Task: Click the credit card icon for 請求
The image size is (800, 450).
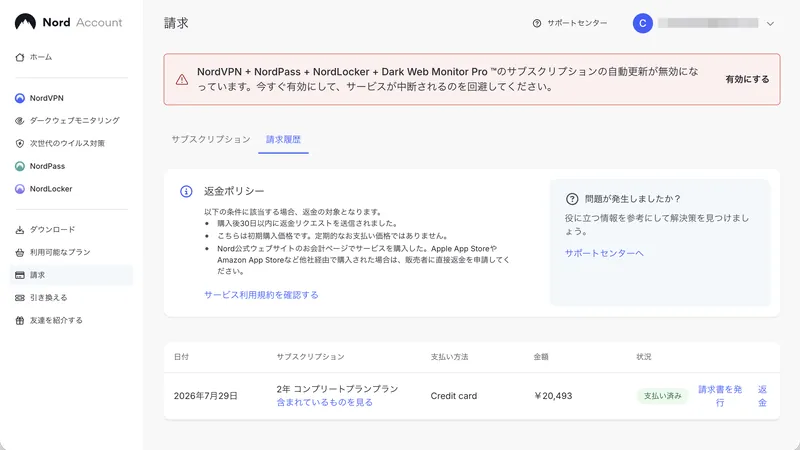Action: pyautogui.click(x=20, y=275)
